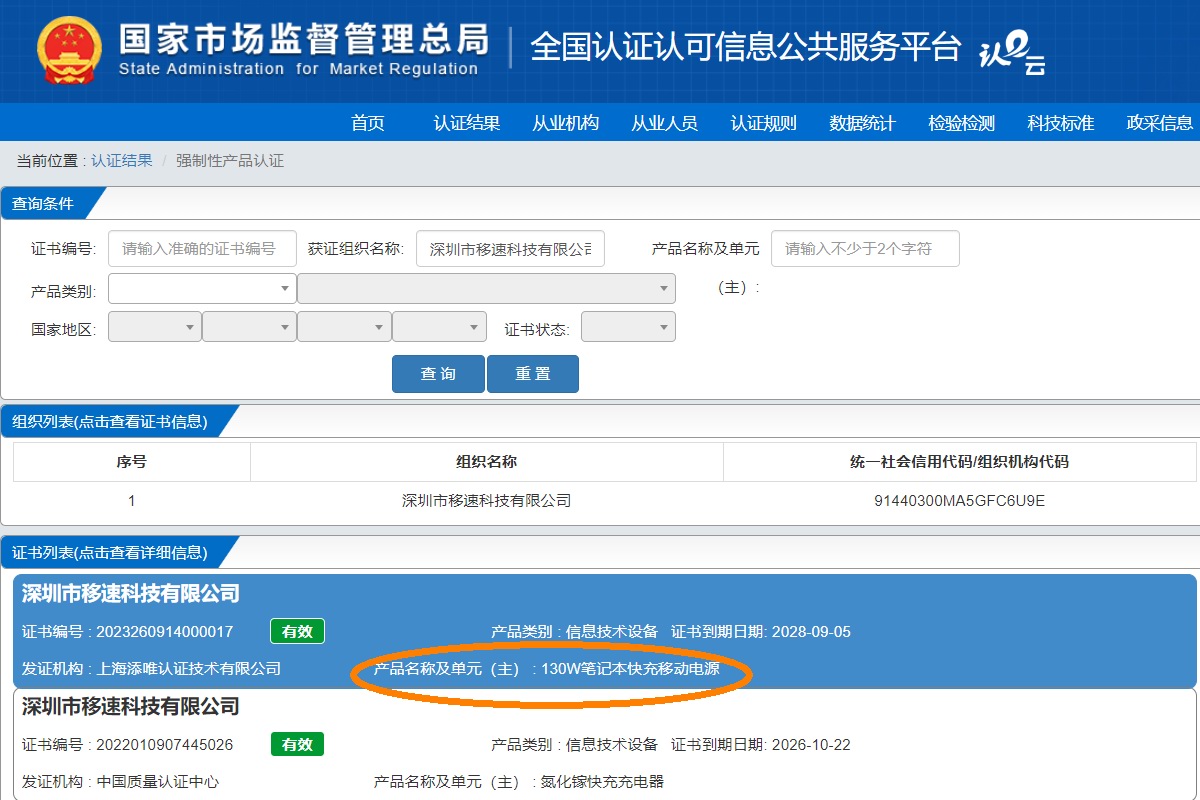
Task: Click the 强制性产品认证 breadcrumb text
Action: click(x=230, y=160)
